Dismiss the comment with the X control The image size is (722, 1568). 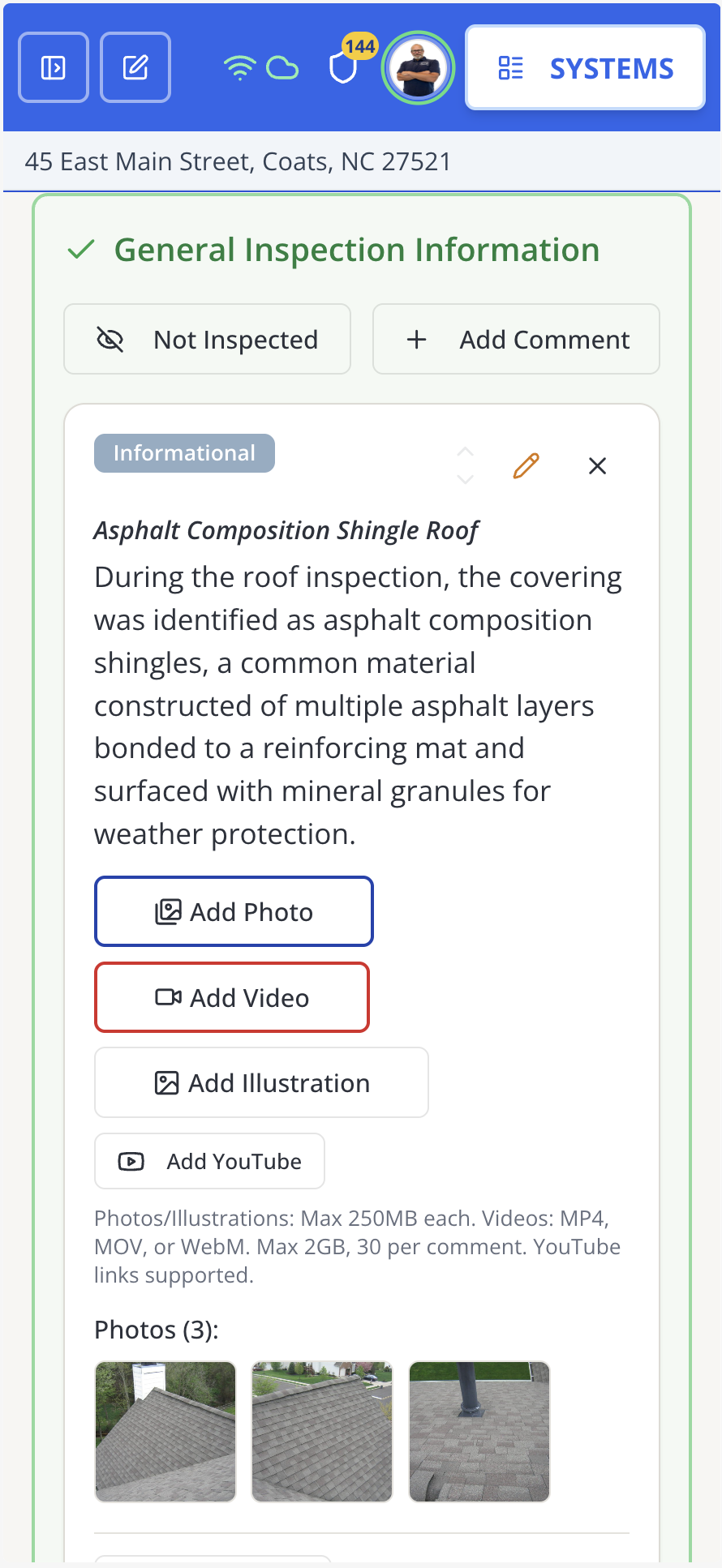(x=597, y=465)
